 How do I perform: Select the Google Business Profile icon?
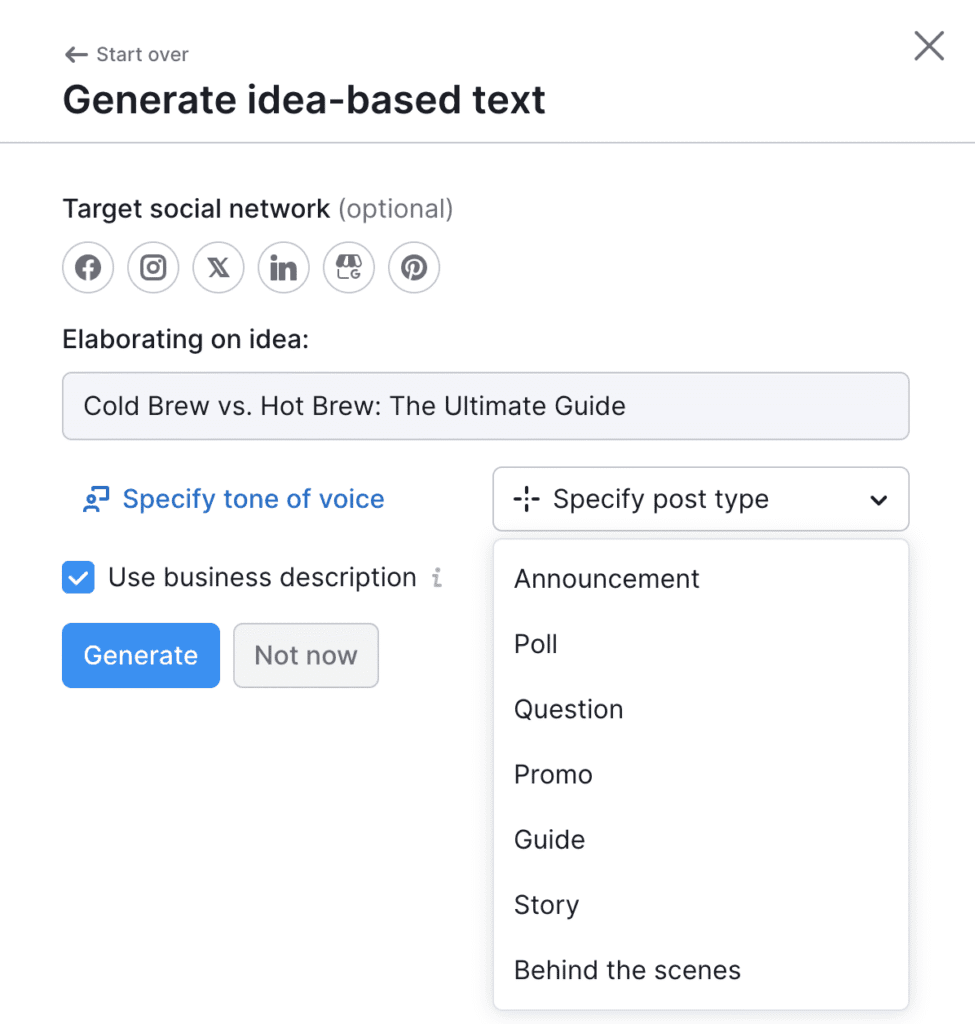click(x=348, y=268)
